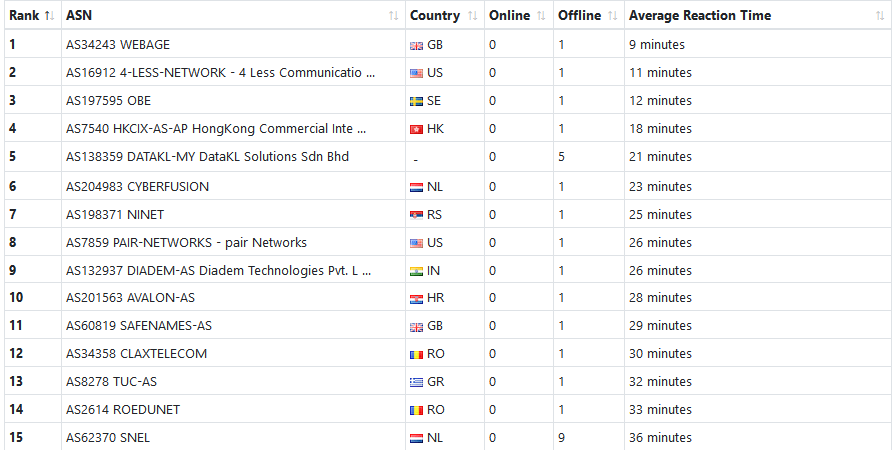Click Sweden flag in OBE row
The image size is (894, 450).
point(416,102)
